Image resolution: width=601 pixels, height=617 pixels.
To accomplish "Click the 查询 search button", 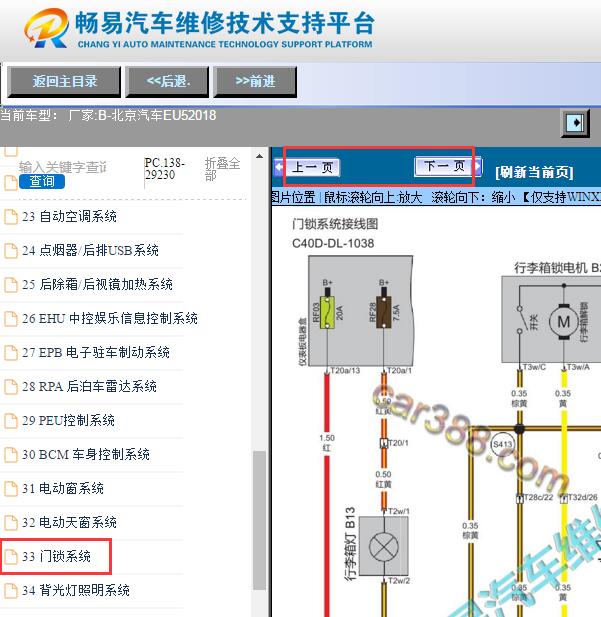I will click(x=42, y=181).
